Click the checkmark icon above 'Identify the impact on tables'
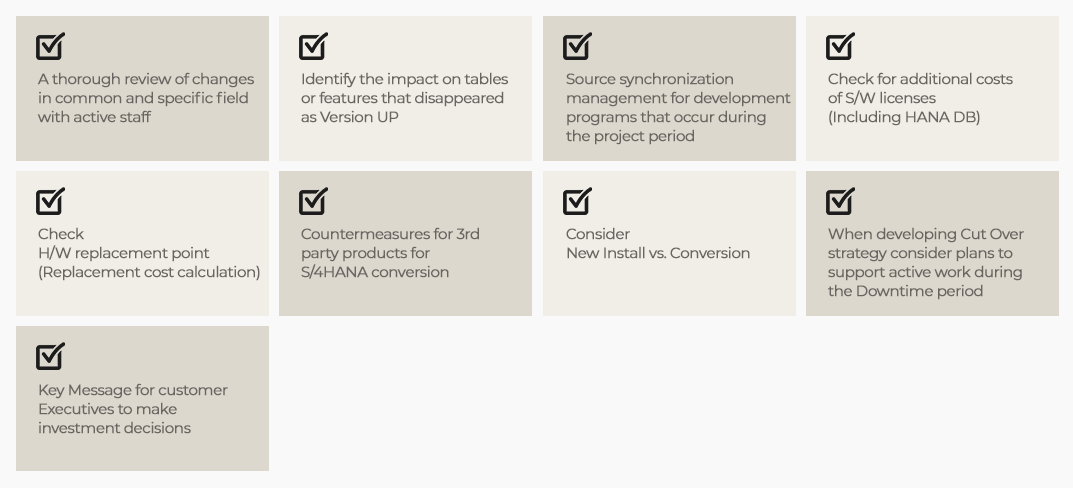The width and height of the screenshot is (1073, 489). click(313, 47)
